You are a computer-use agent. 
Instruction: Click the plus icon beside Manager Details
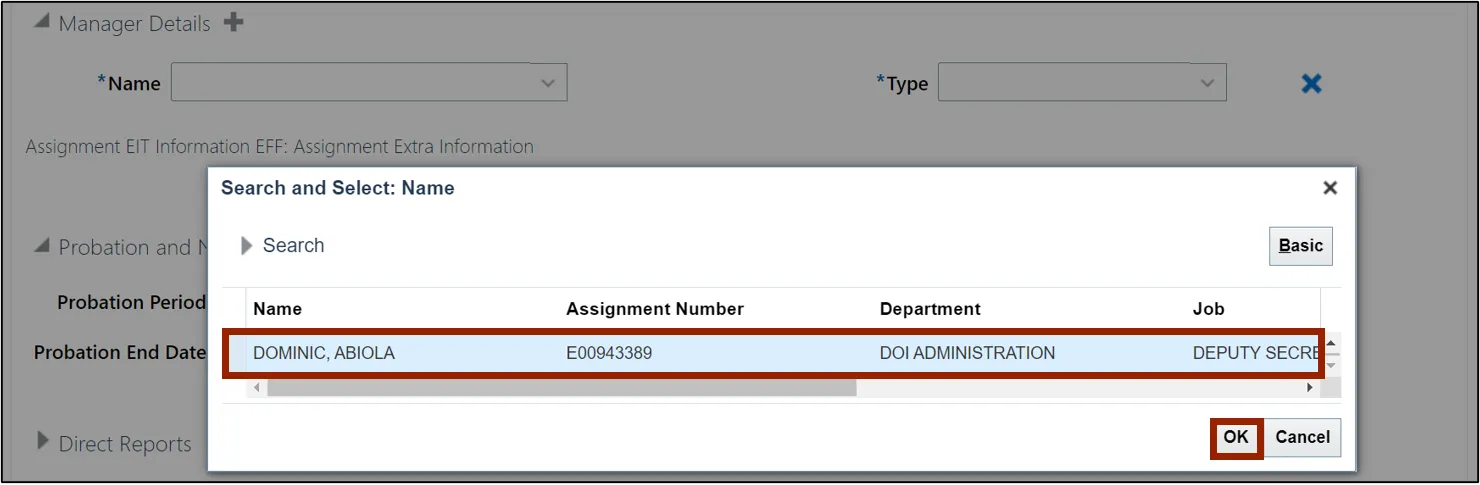pos(233,22)
